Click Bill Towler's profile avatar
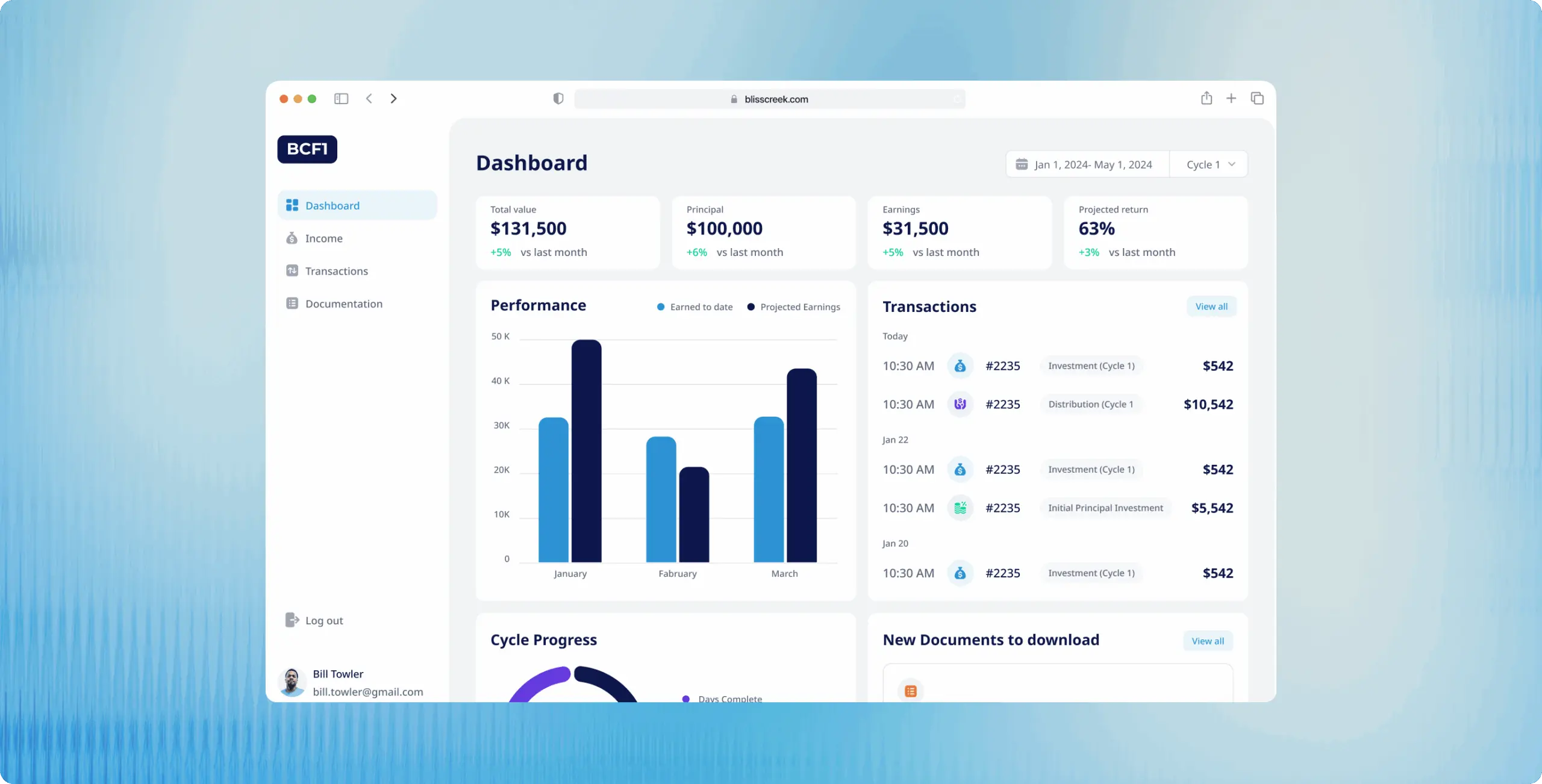The height and width of the screenshot is (784, 1542). pyautogui.click(x=292, y=682)
